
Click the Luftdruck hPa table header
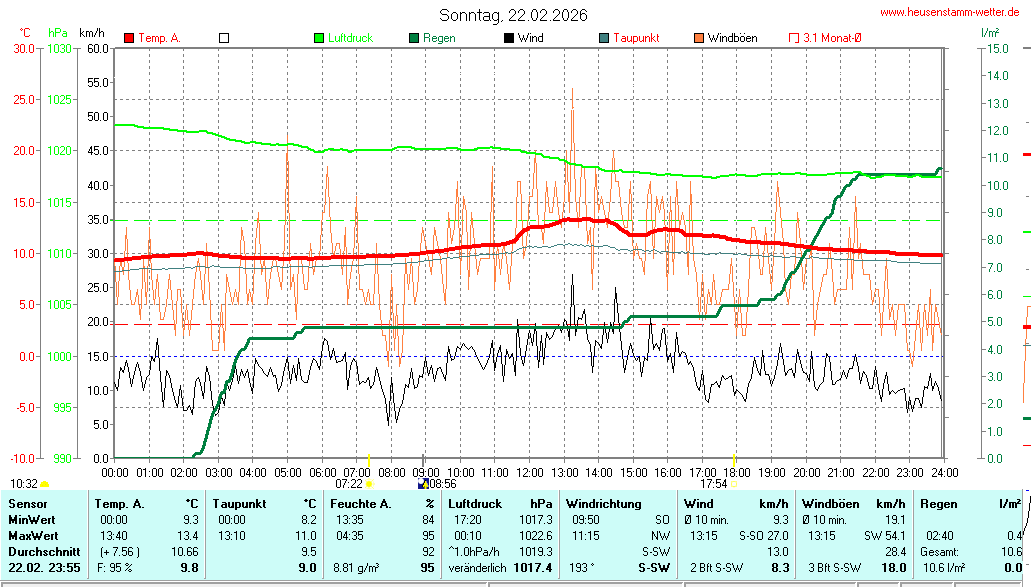[x=499, y=504]
